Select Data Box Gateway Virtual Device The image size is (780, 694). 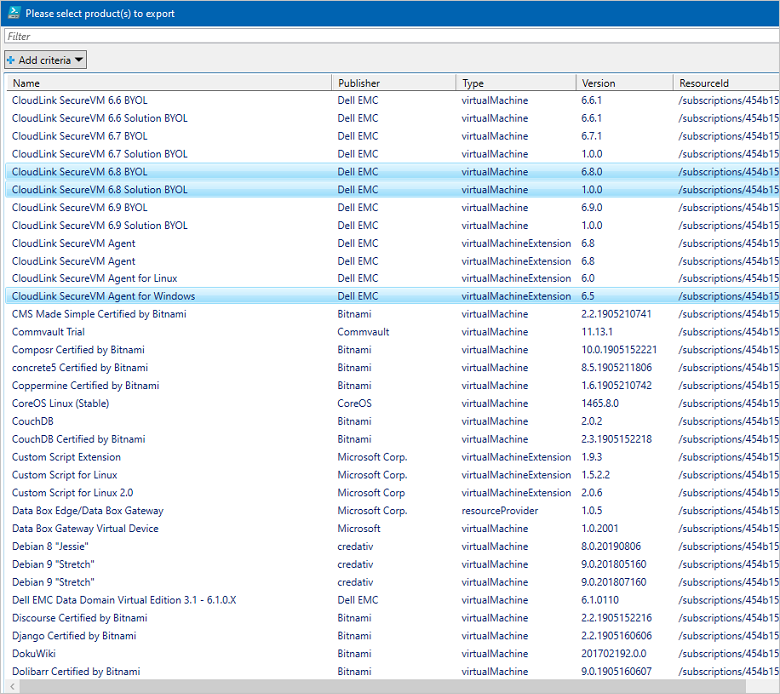[392, 529]
